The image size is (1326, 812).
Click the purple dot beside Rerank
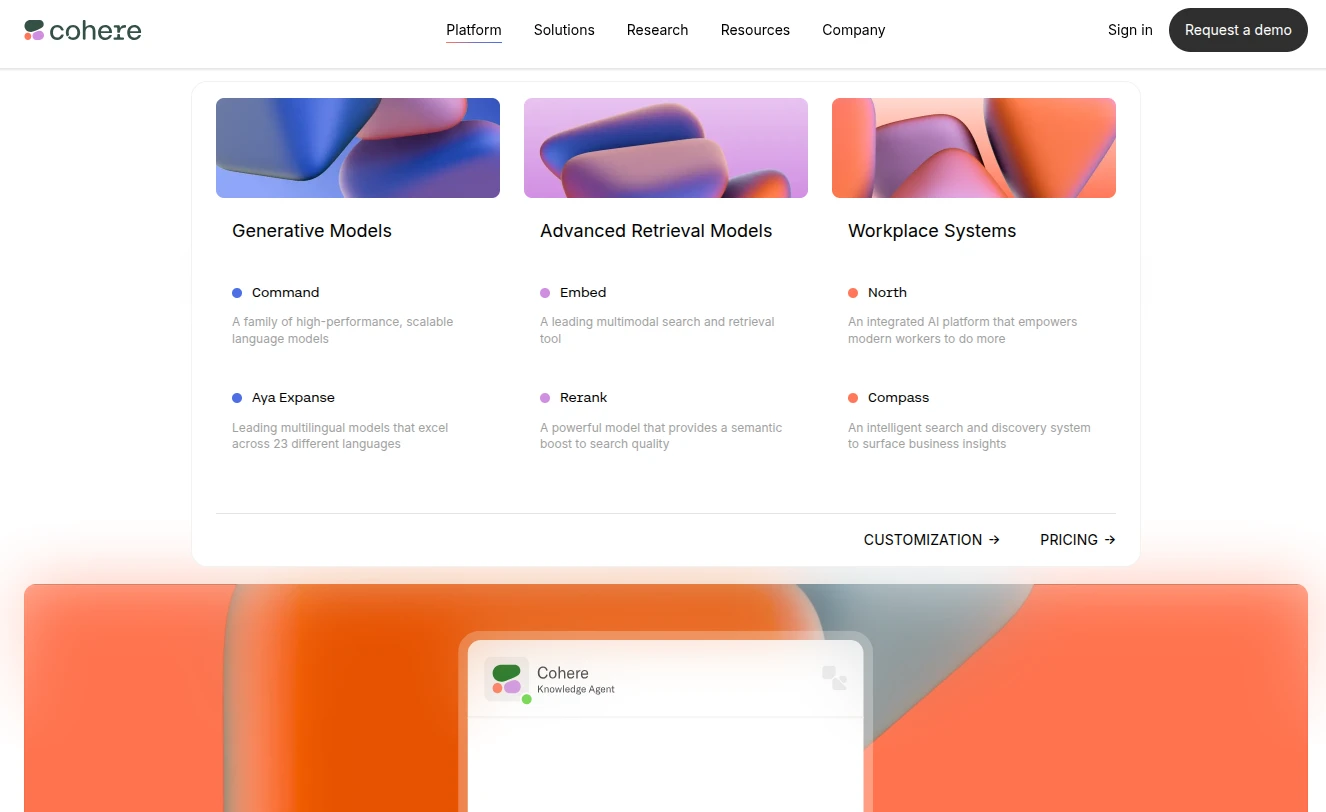pos(545,398)
